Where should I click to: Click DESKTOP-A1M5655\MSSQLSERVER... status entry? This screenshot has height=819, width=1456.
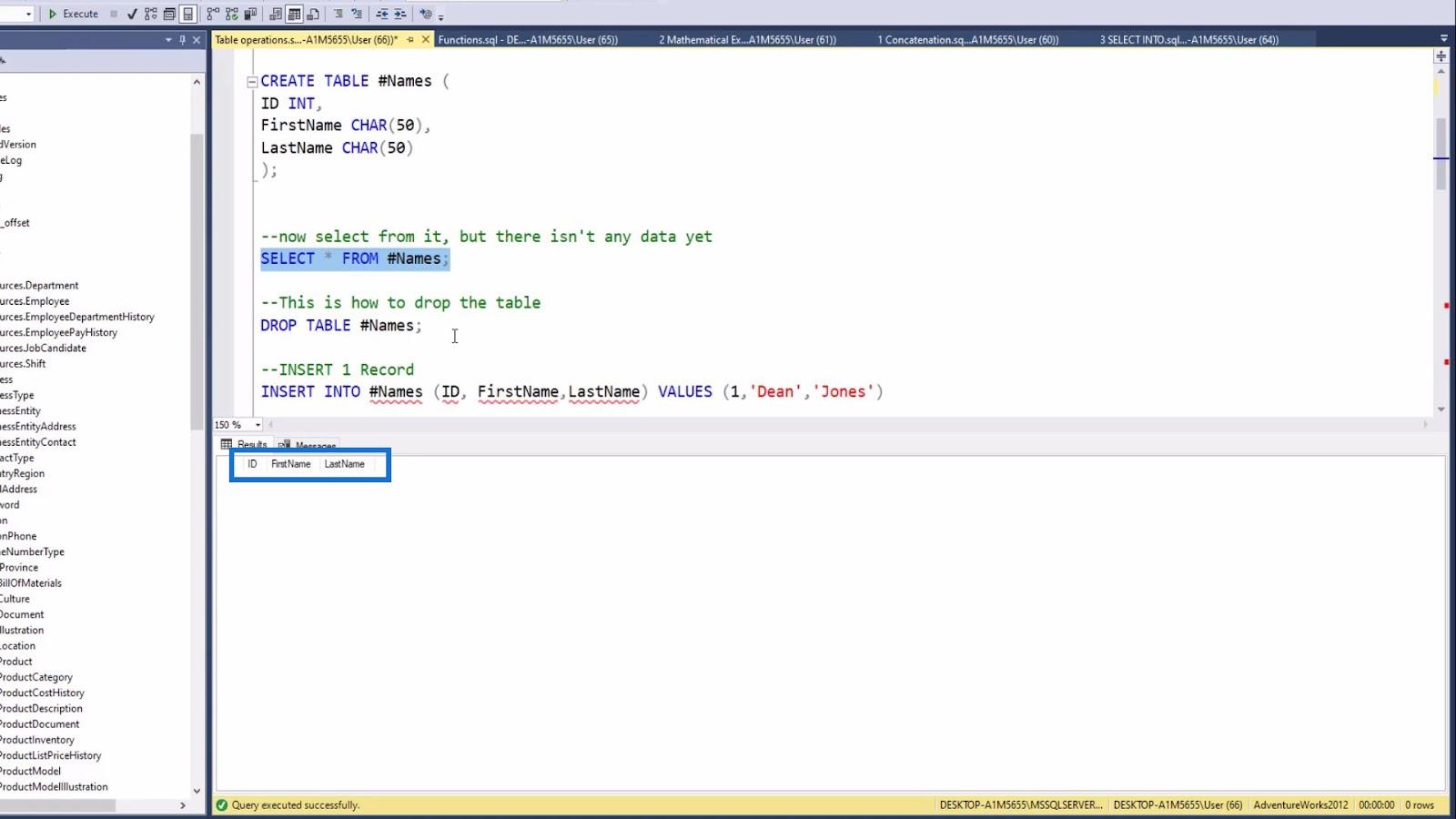pyautogui.click(x=1021, y=805)
